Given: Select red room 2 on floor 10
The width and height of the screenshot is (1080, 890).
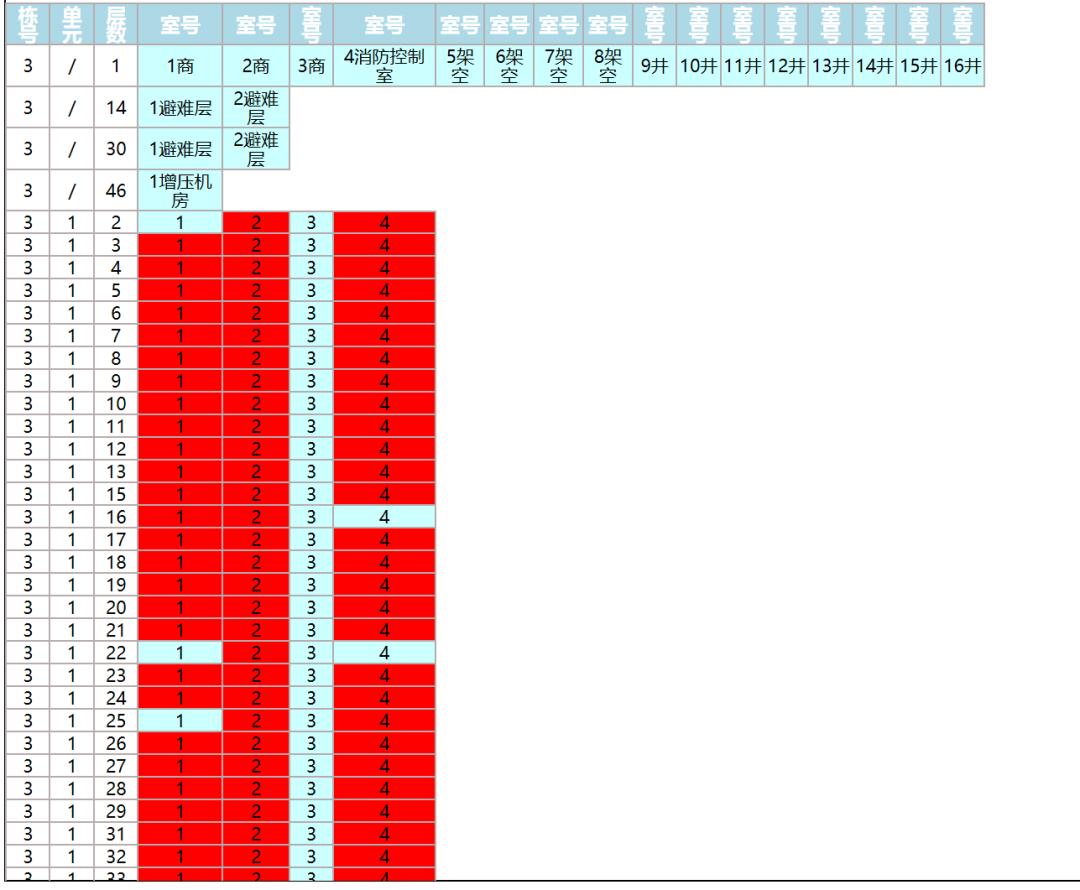Looking at the screenshot, I should 256,404.
